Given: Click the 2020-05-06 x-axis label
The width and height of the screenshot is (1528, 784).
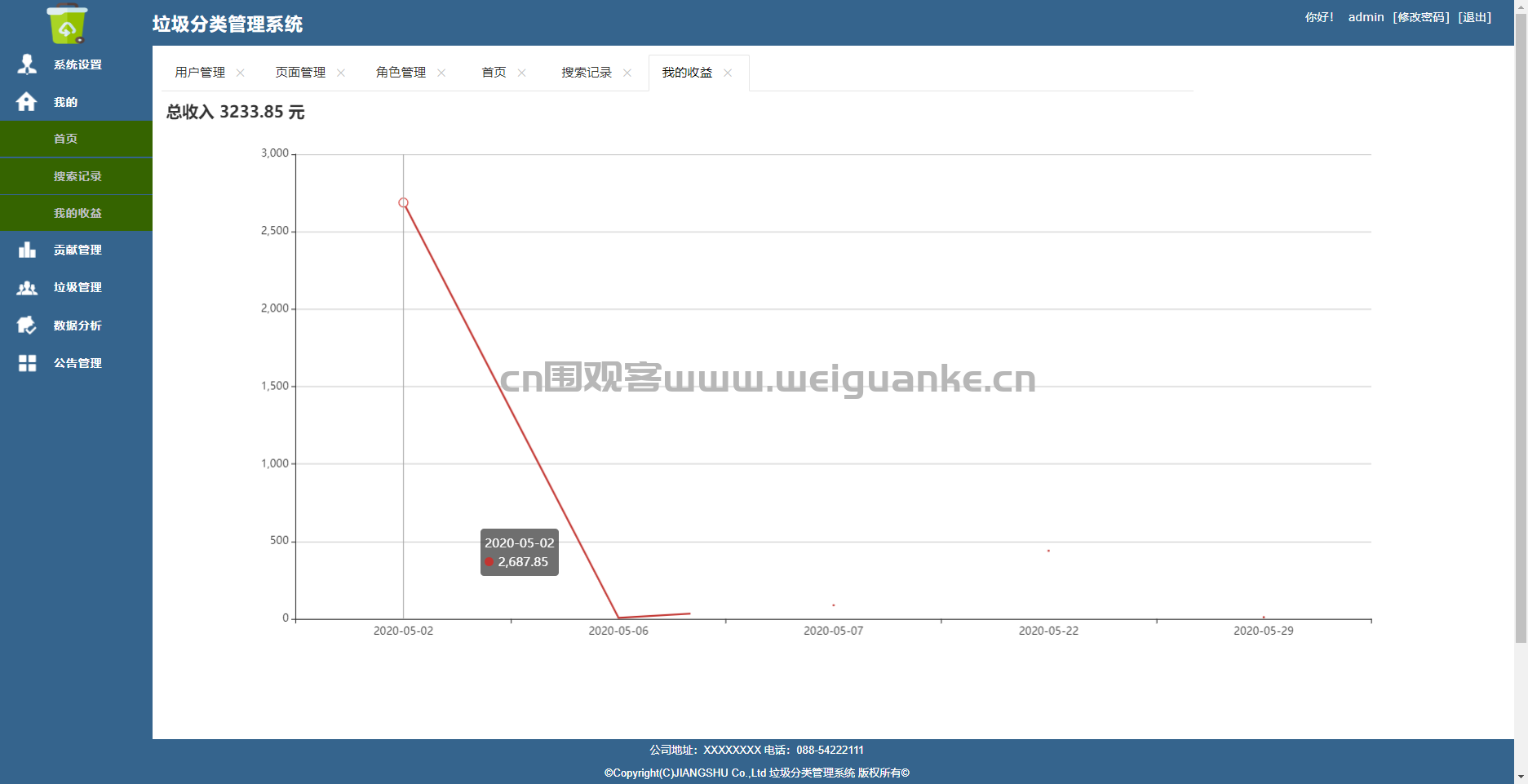Looking at the screenshot, I should [x=618, y=631].
